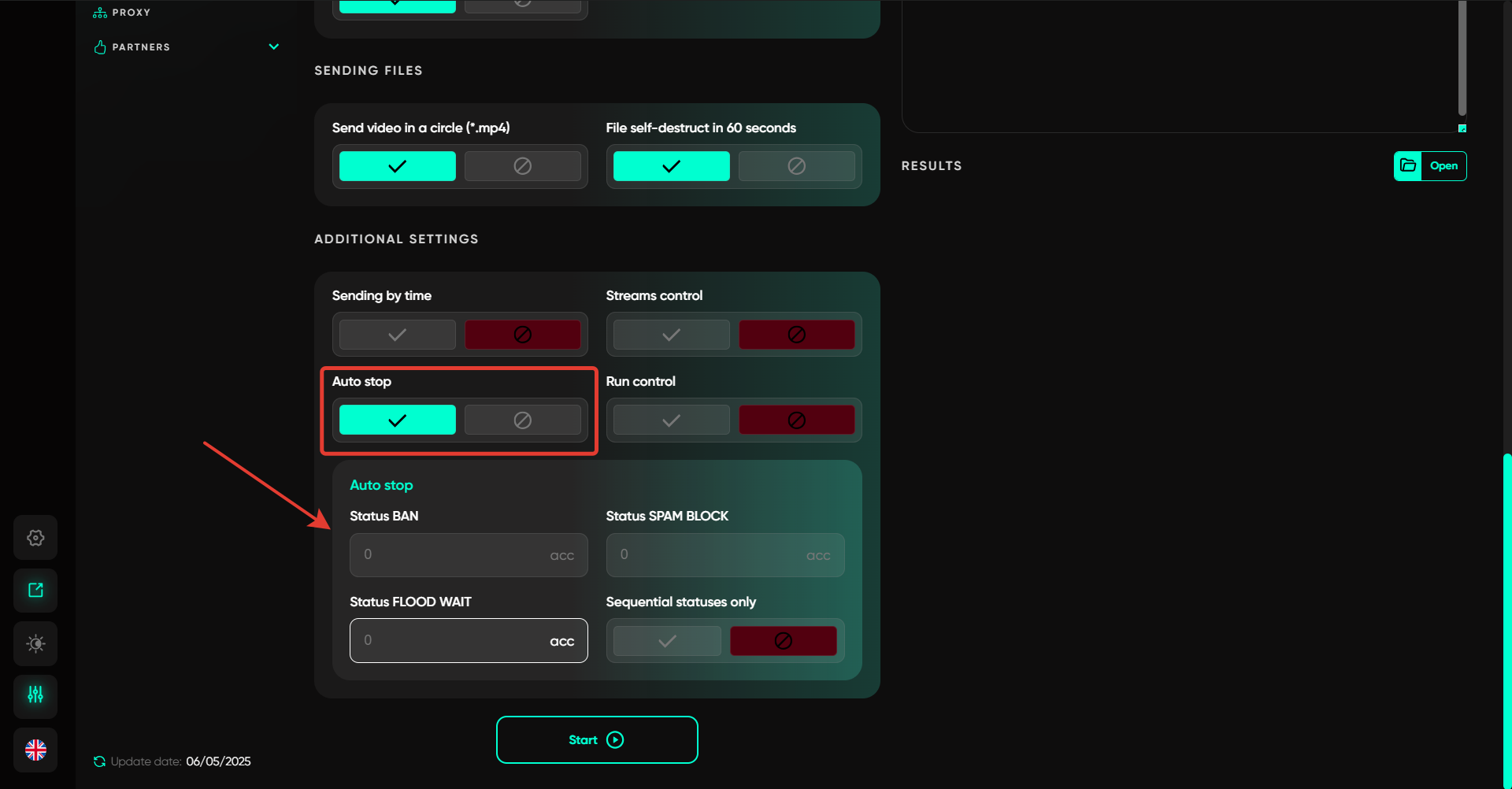Click the main page vertical scrollbar

(1506, 614)
